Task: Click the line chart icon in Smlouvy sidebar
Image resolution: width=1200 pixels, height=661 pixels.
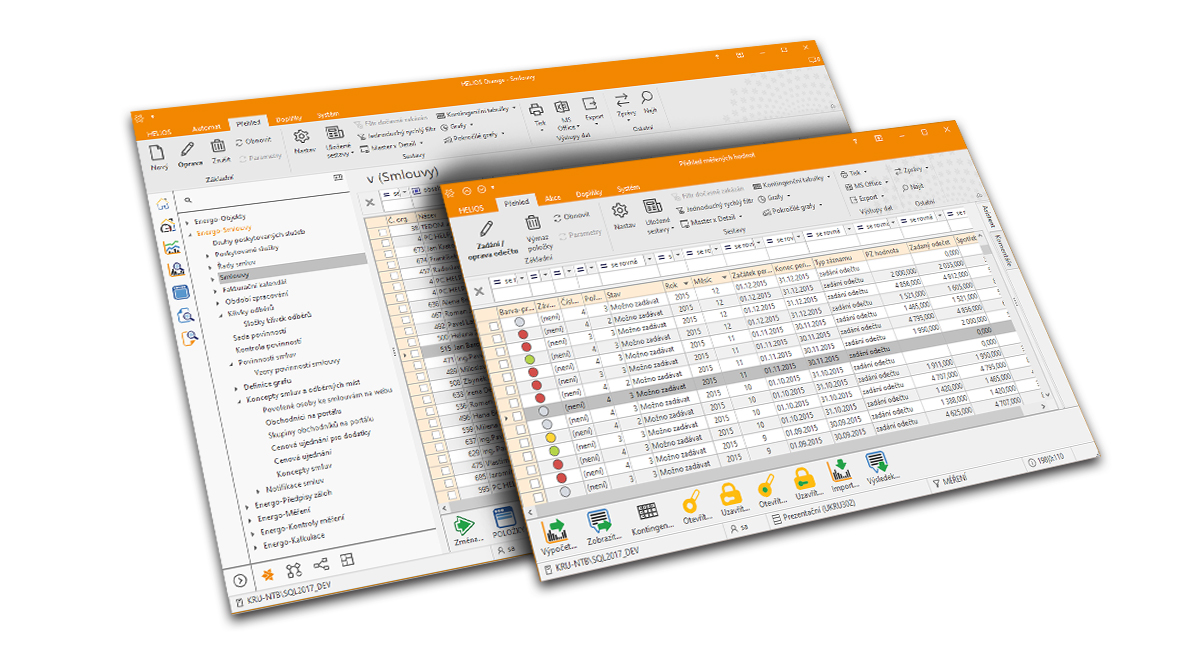Action: [171, 248]
